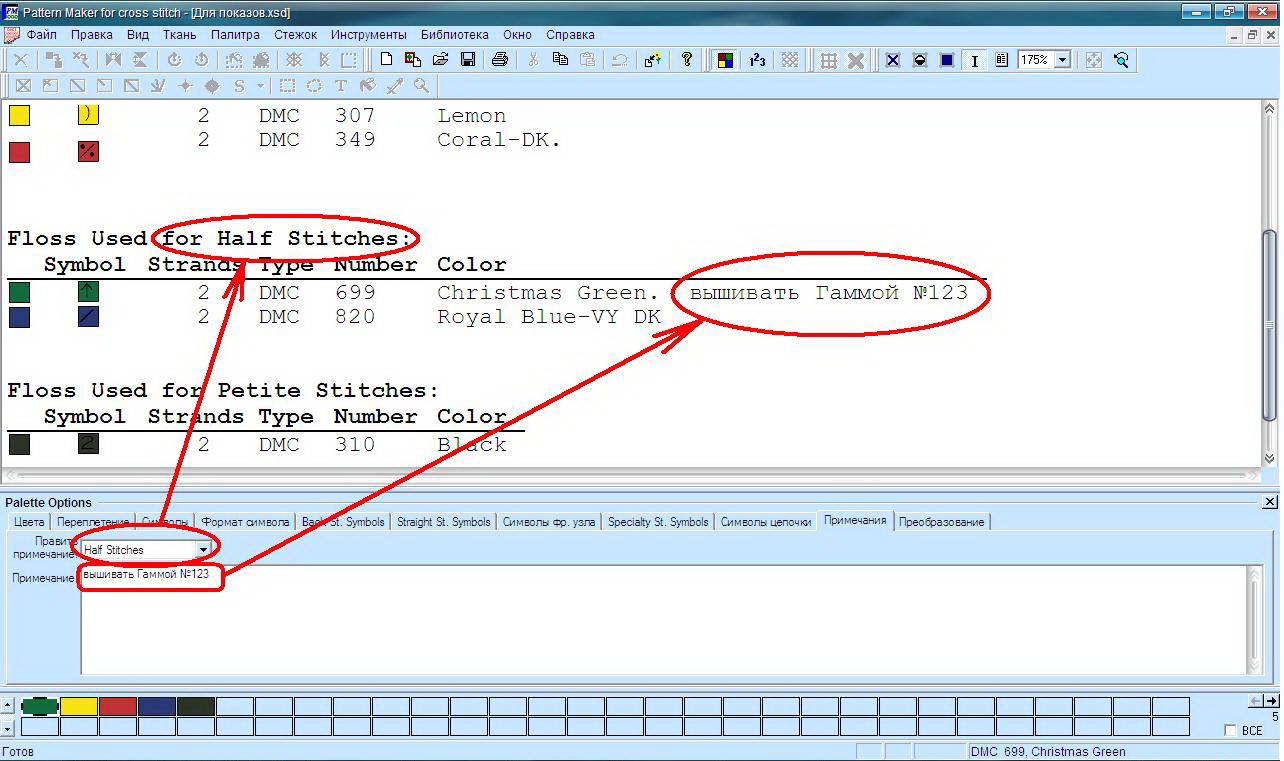
Task: Click the four-color palette view icon
Action: [725, 60]
